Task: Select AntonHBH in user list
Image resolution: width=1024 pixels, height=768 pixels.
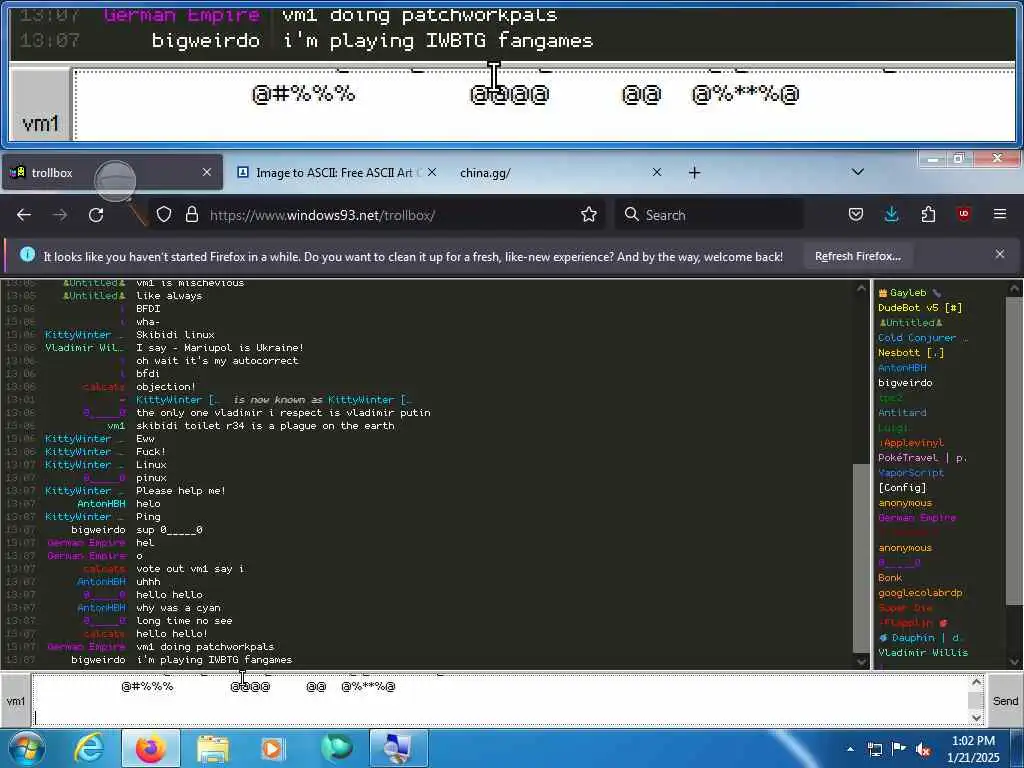Action: click(x=902, y=368)
